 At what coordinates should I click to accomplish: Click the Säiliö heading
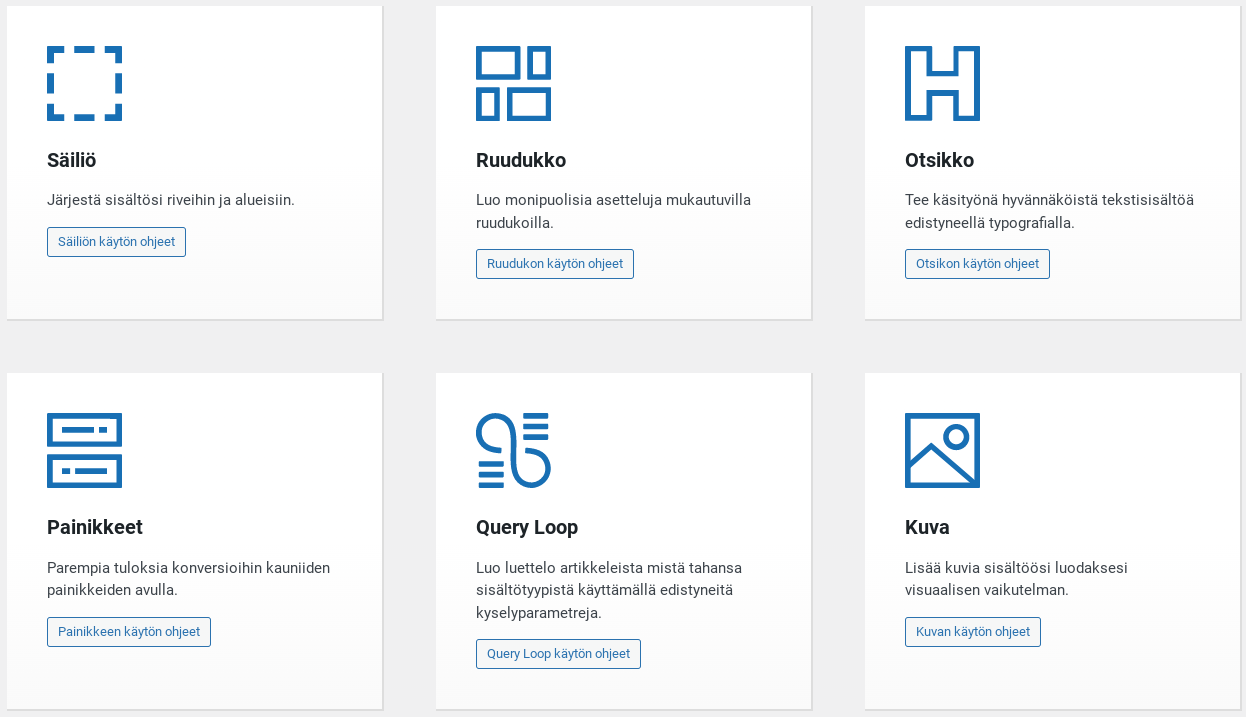[72, 160]
